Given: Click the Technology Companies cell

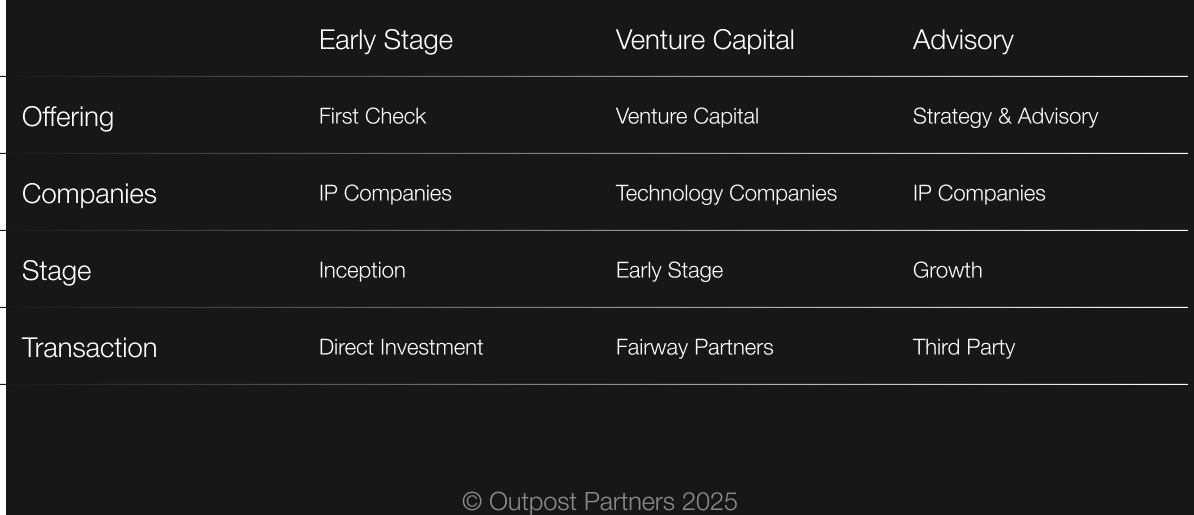Looking at the screenshot, I should 726,194.
